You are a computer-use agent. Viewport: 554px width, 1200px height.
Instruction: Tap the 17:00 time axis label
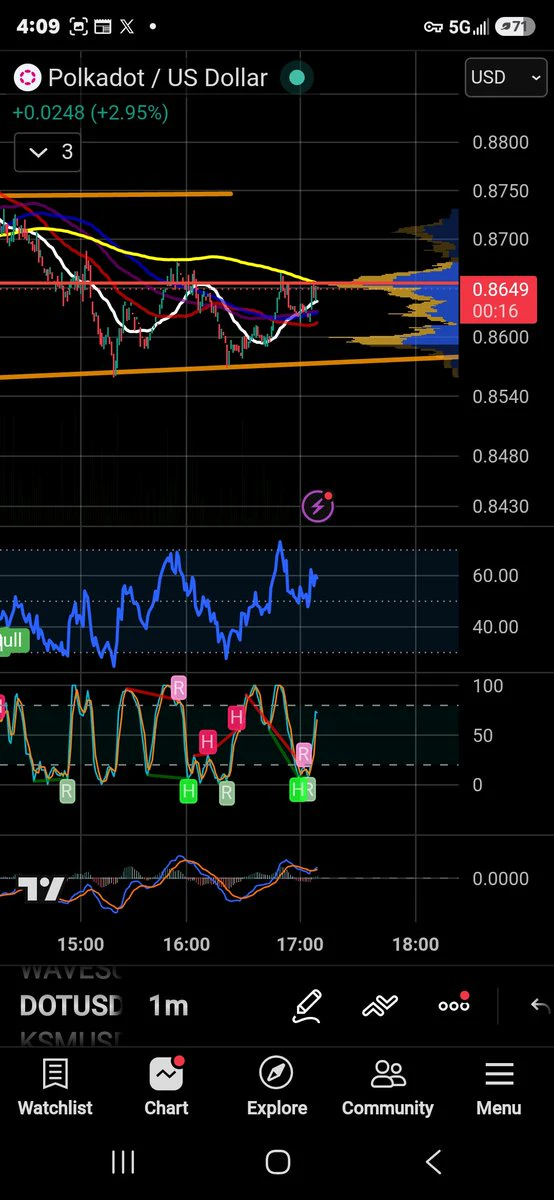click(300, 944)
